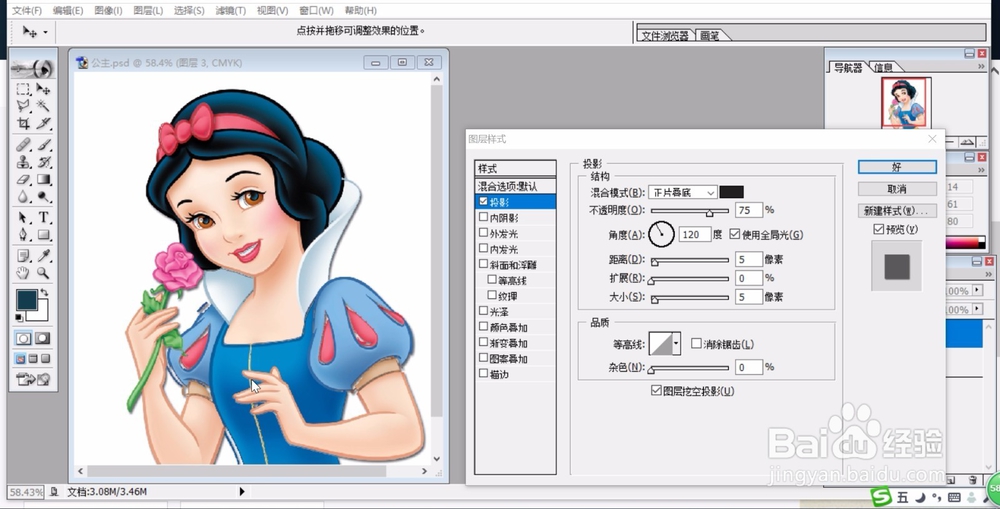The image size is (1000, 509).
Task: Click the 距离 value input field
Action: point(749,260)
